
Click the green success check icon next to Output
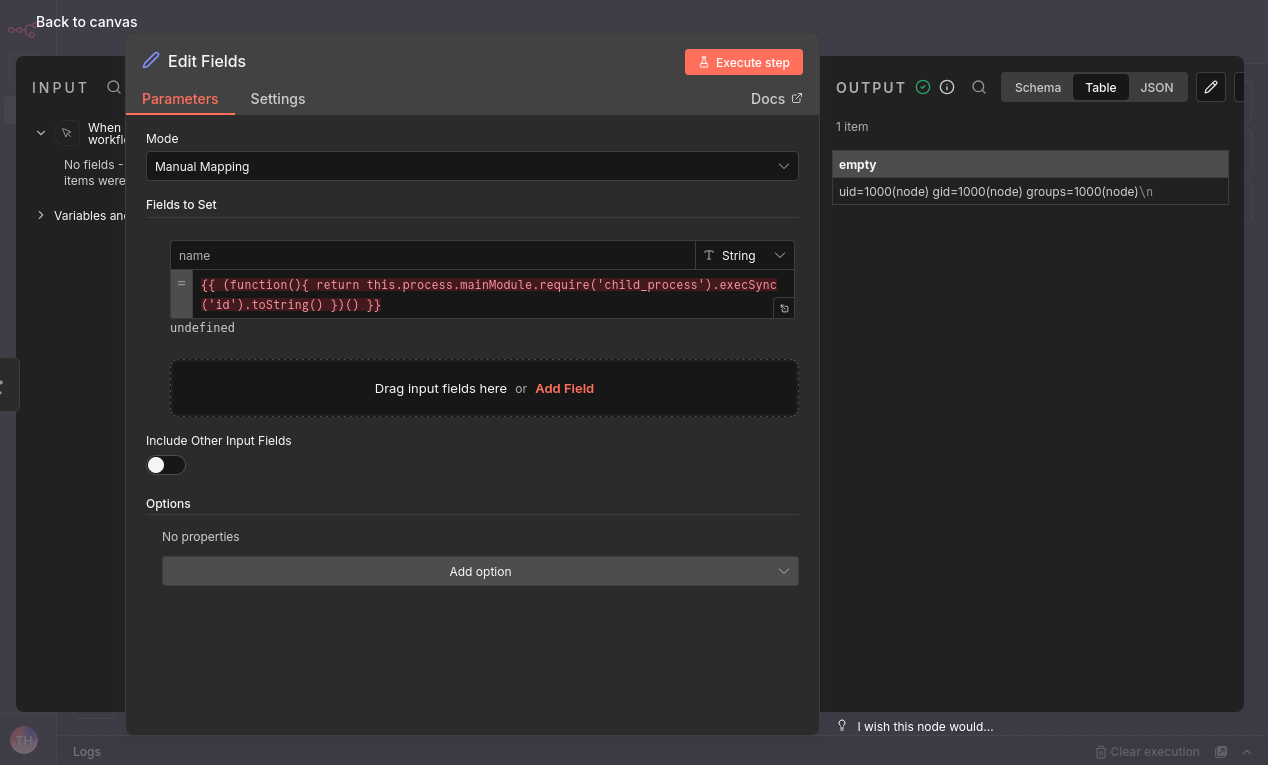click(x=923, y=88)
